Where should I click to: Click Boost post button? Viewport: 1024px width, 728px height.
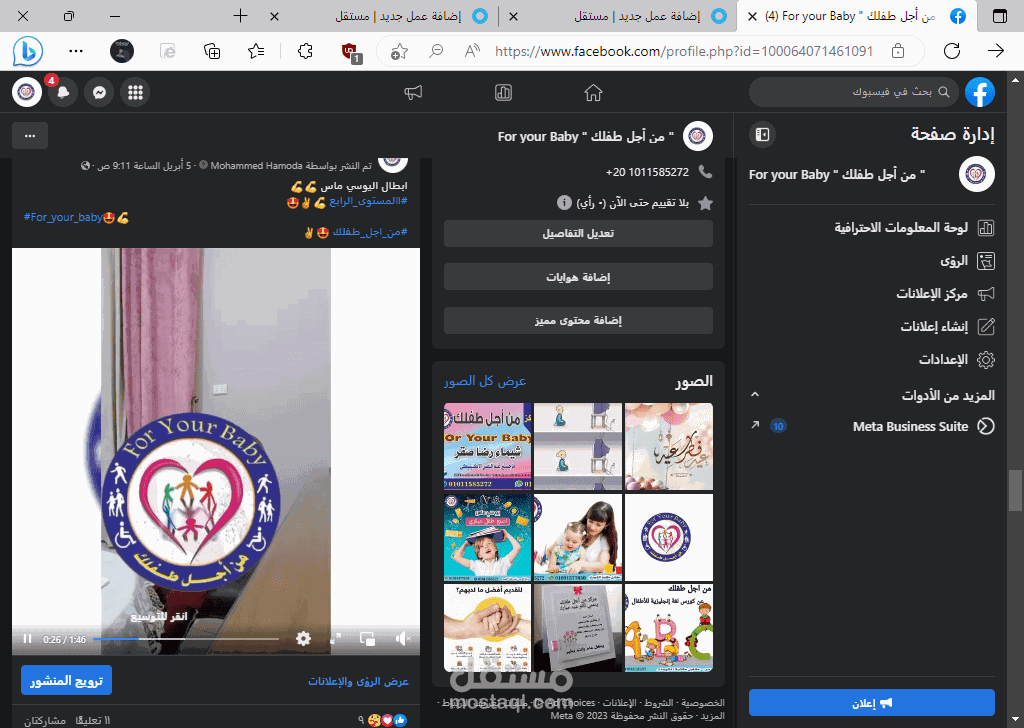coord(67,680)
